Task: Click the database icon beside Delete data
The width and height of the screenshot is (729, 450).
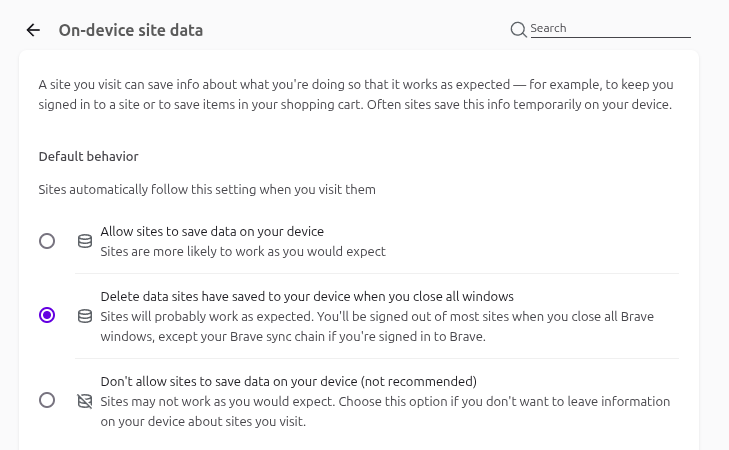Action: click(85, 316)
